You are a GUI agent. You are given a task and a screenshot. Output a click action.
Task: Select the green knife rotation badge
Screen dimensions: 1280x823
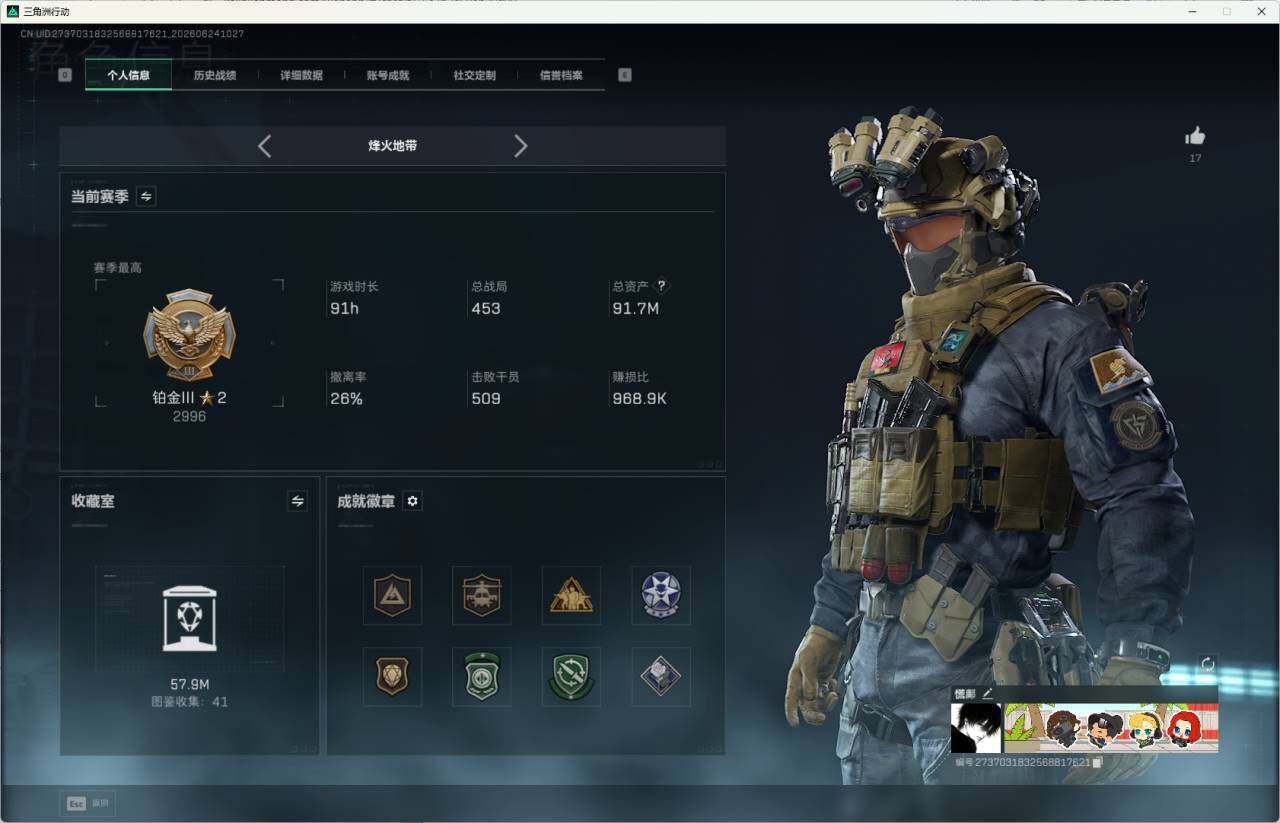click(x=571, y=677)
